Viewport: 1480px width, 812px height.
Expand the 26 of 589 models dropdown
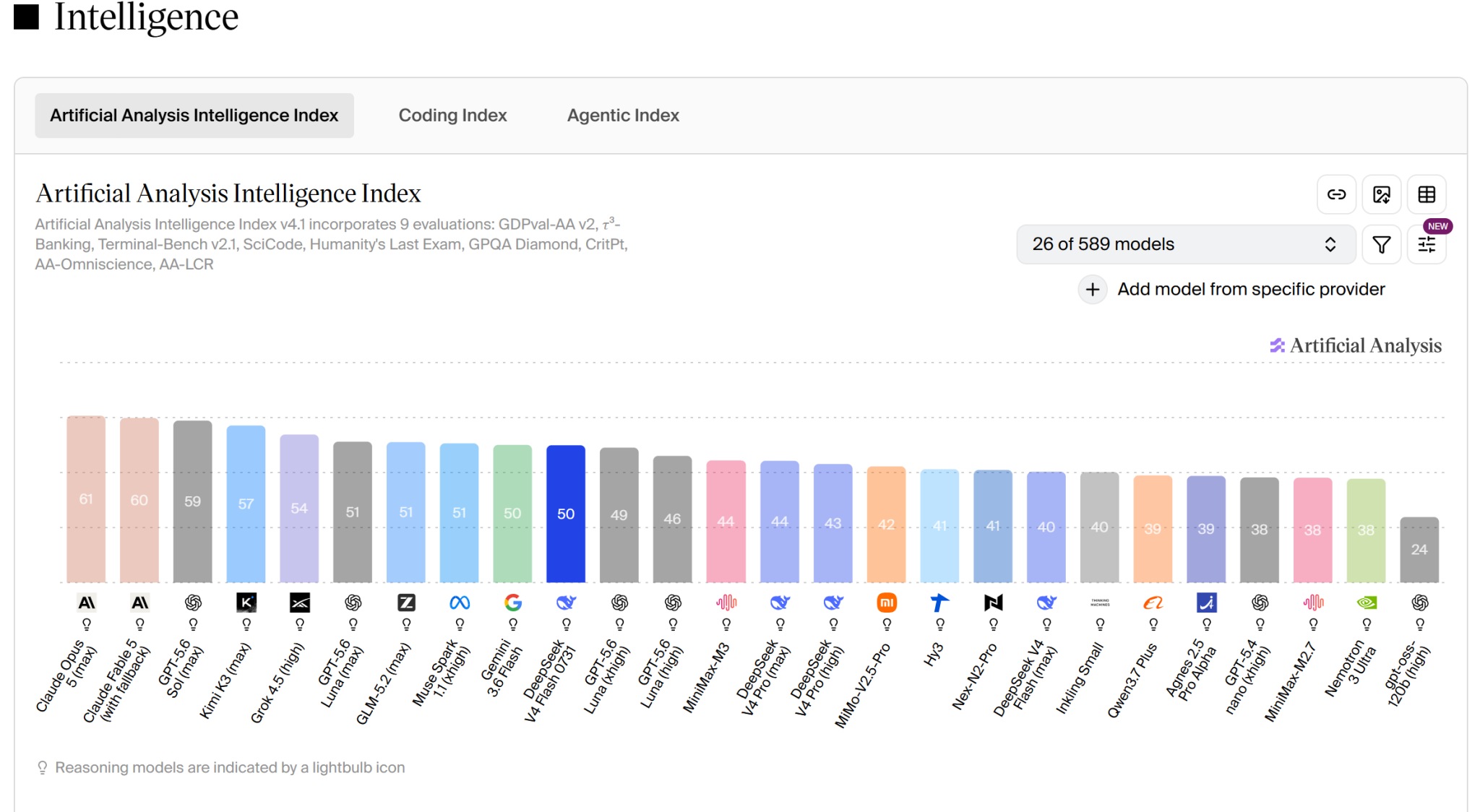[x=1186, y=245]
